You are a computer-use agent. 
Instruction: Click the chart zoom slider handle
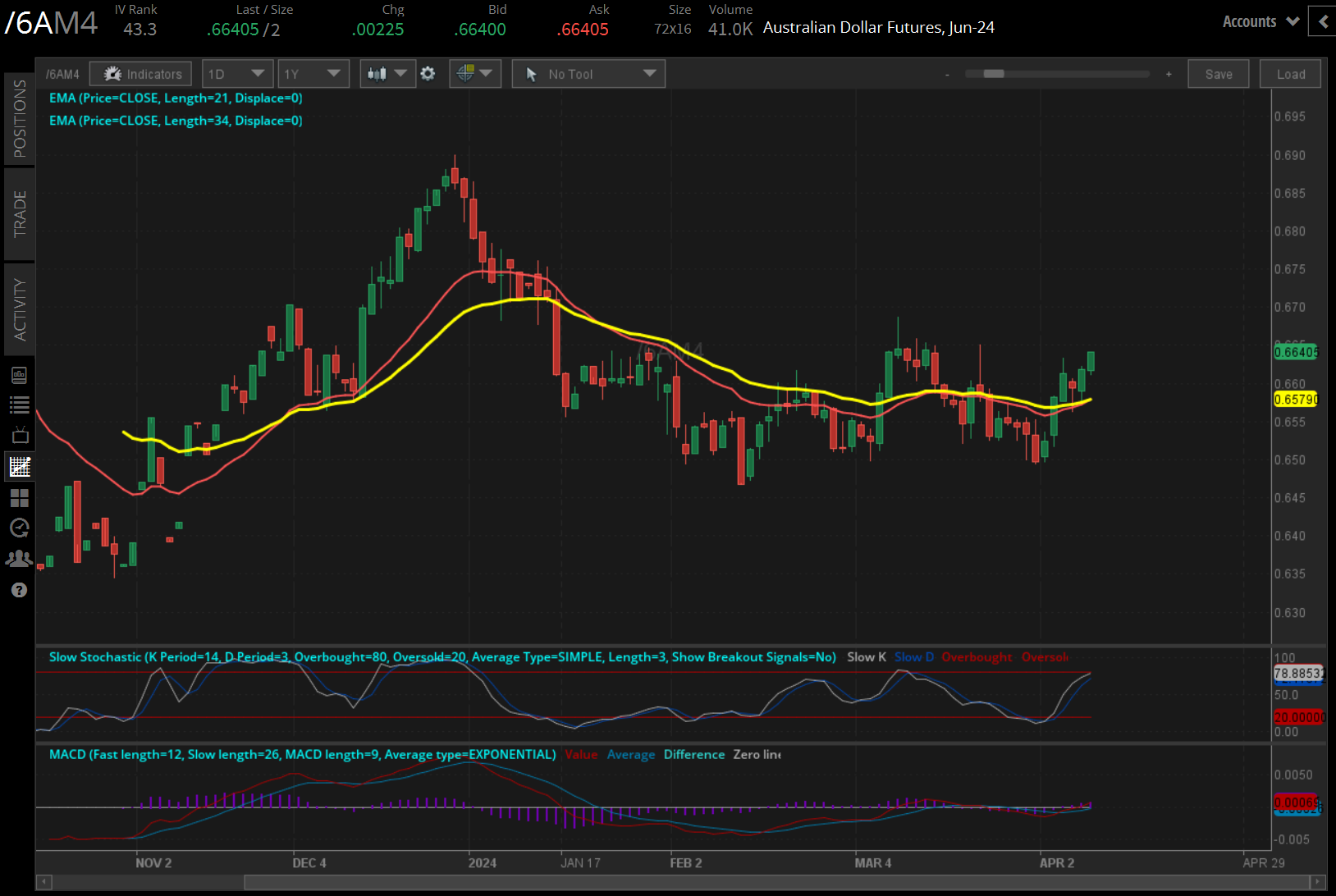click(x=993, y=74)
